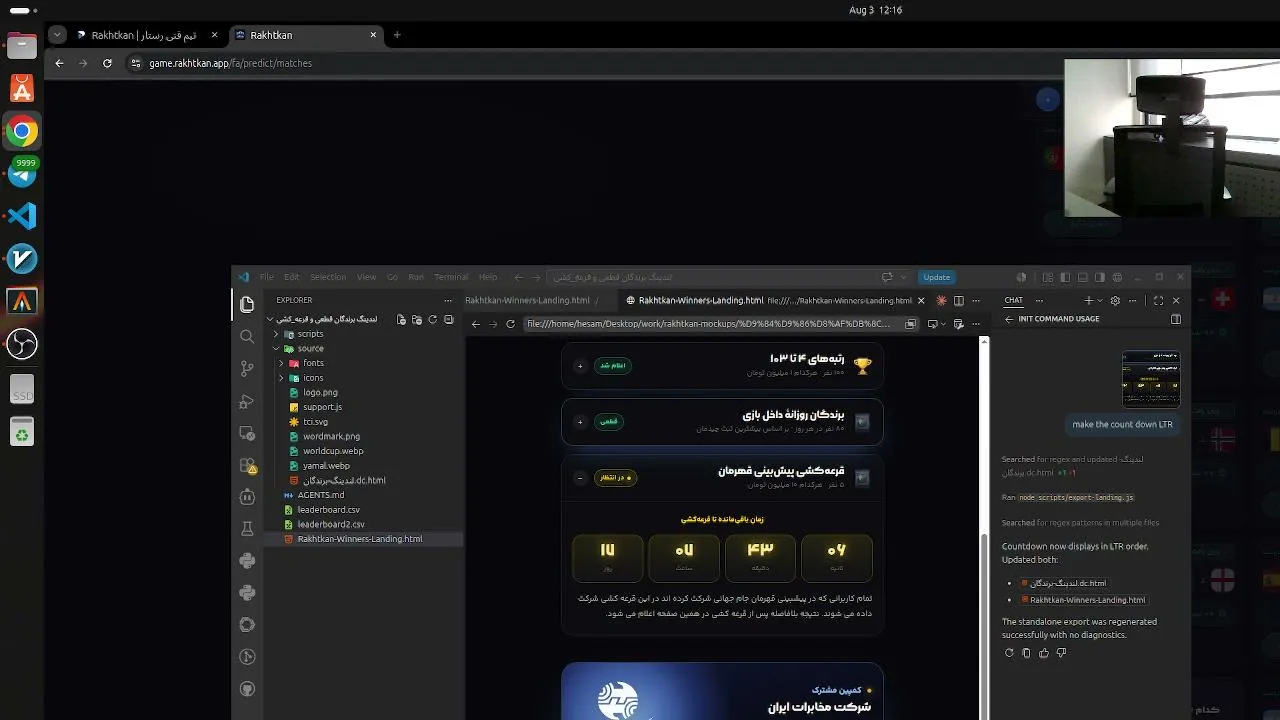Click the Claude icon in editor toolbar
The image size is (1280, 720).
[941, 300]
